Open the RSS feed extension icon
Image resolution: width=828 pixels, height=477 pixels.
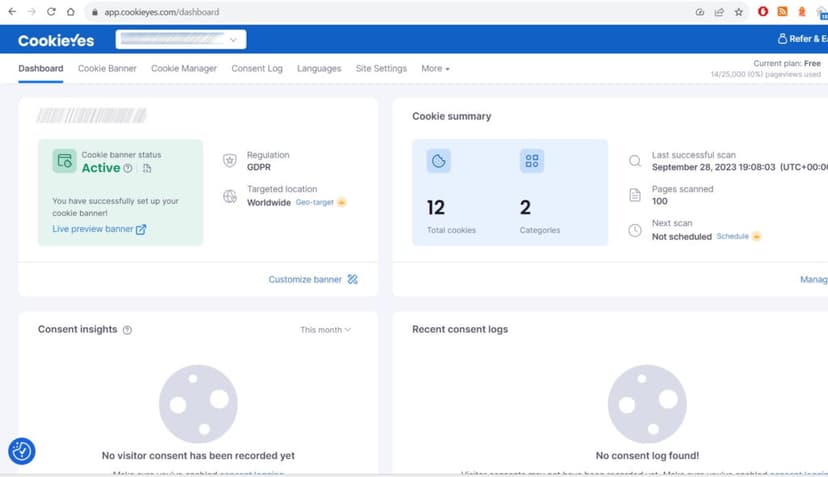coord(782,11)
